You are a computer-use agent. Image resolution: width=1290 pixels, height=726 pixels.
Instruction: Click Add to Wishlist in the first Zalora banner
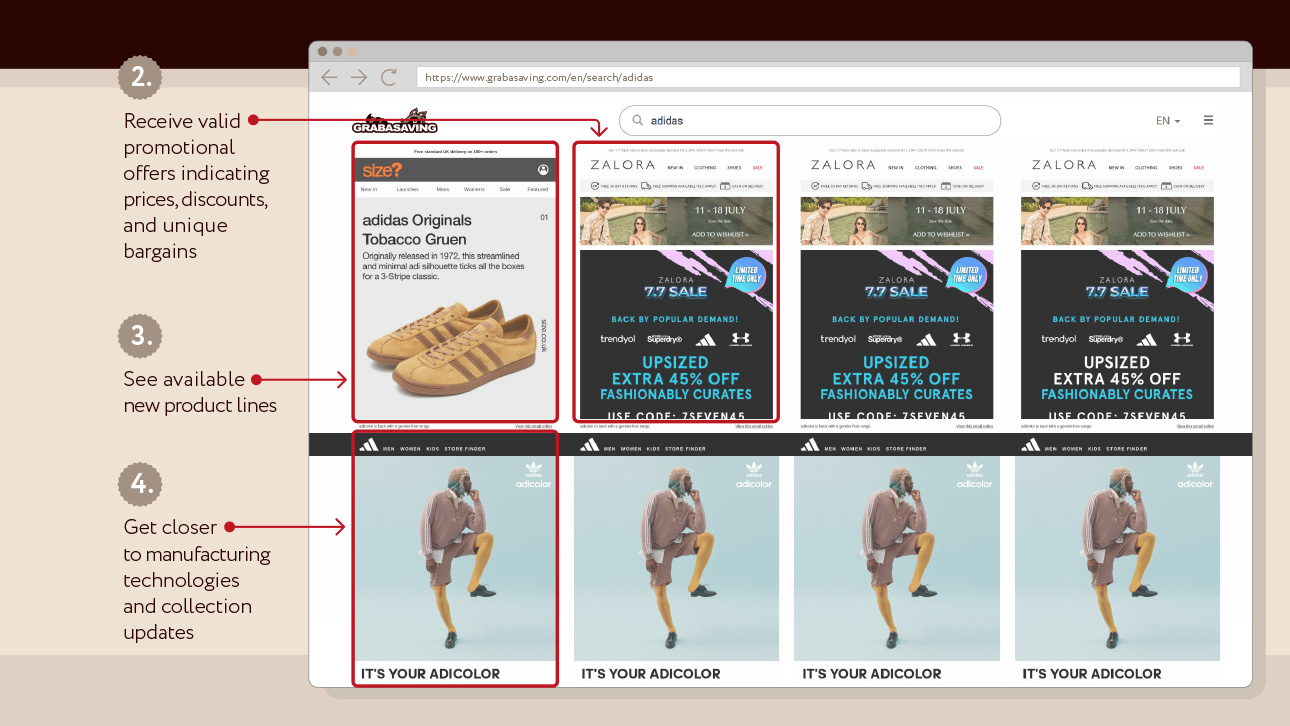click(x=720, y=235)
